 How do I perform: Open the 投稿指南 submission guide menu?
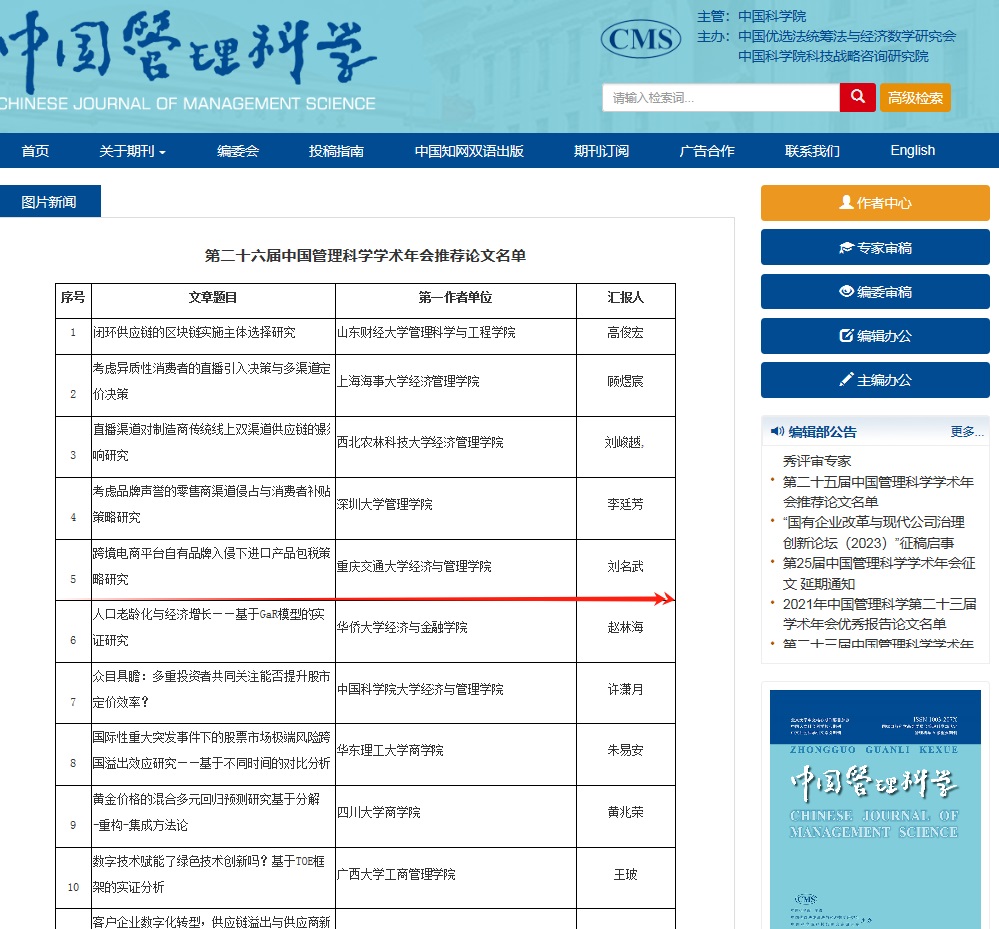click(336, 151)
